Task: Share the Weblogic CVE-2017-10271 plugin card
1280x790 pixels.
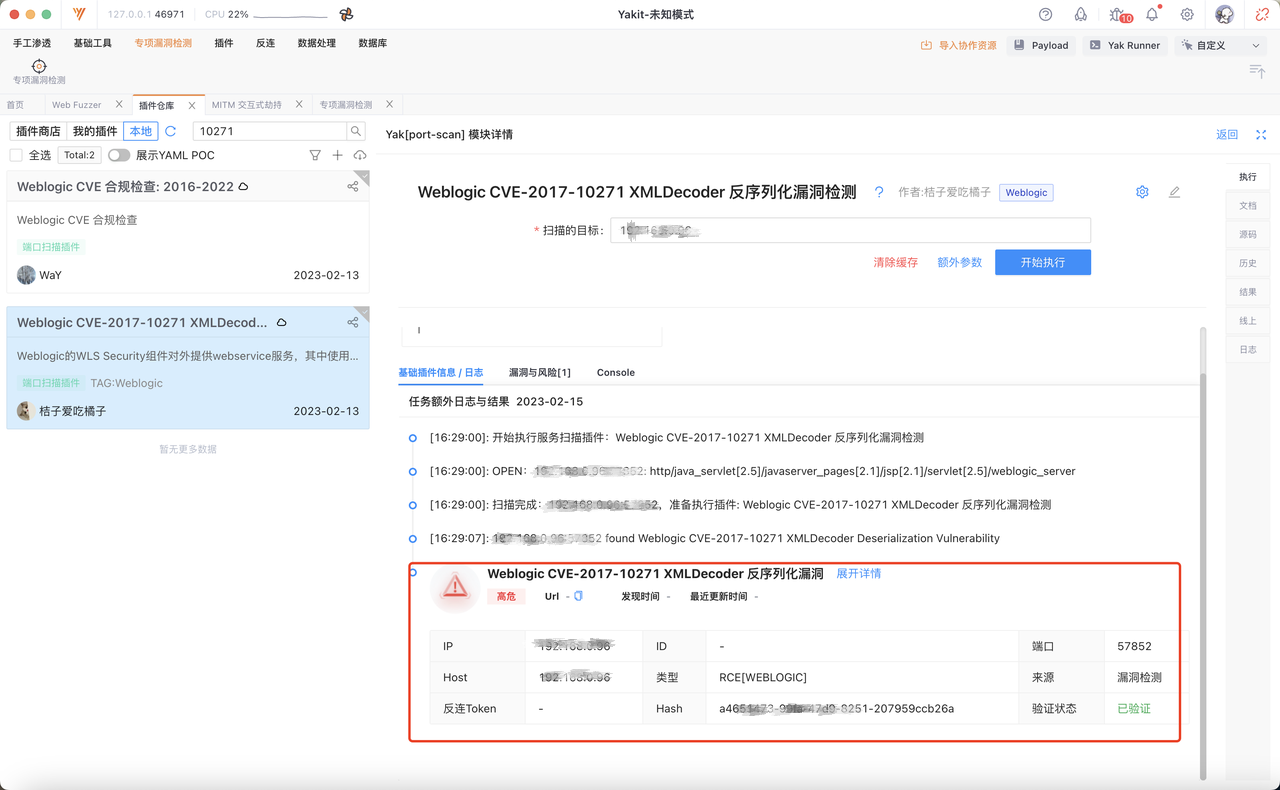Action: click(x=353, y=322)
